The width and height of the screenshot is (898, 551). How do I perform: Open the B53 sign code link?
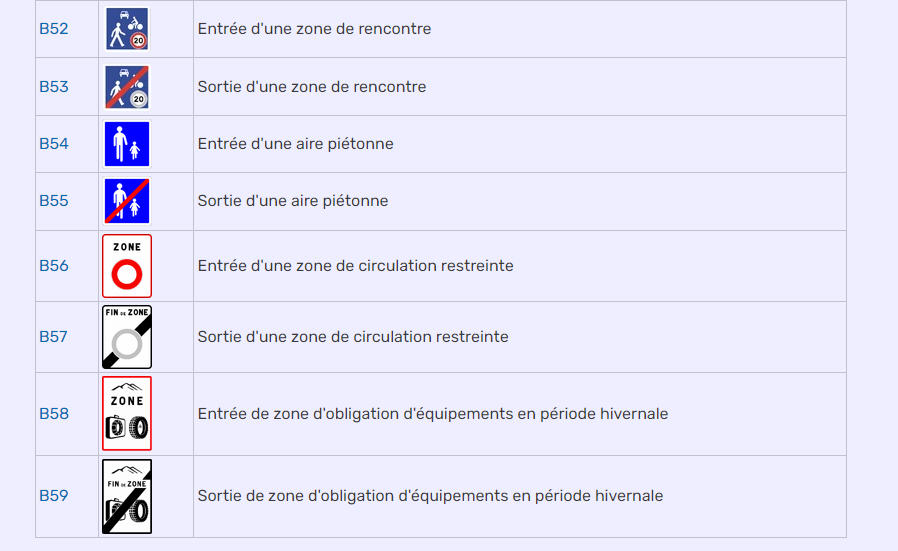click(54, 86)
